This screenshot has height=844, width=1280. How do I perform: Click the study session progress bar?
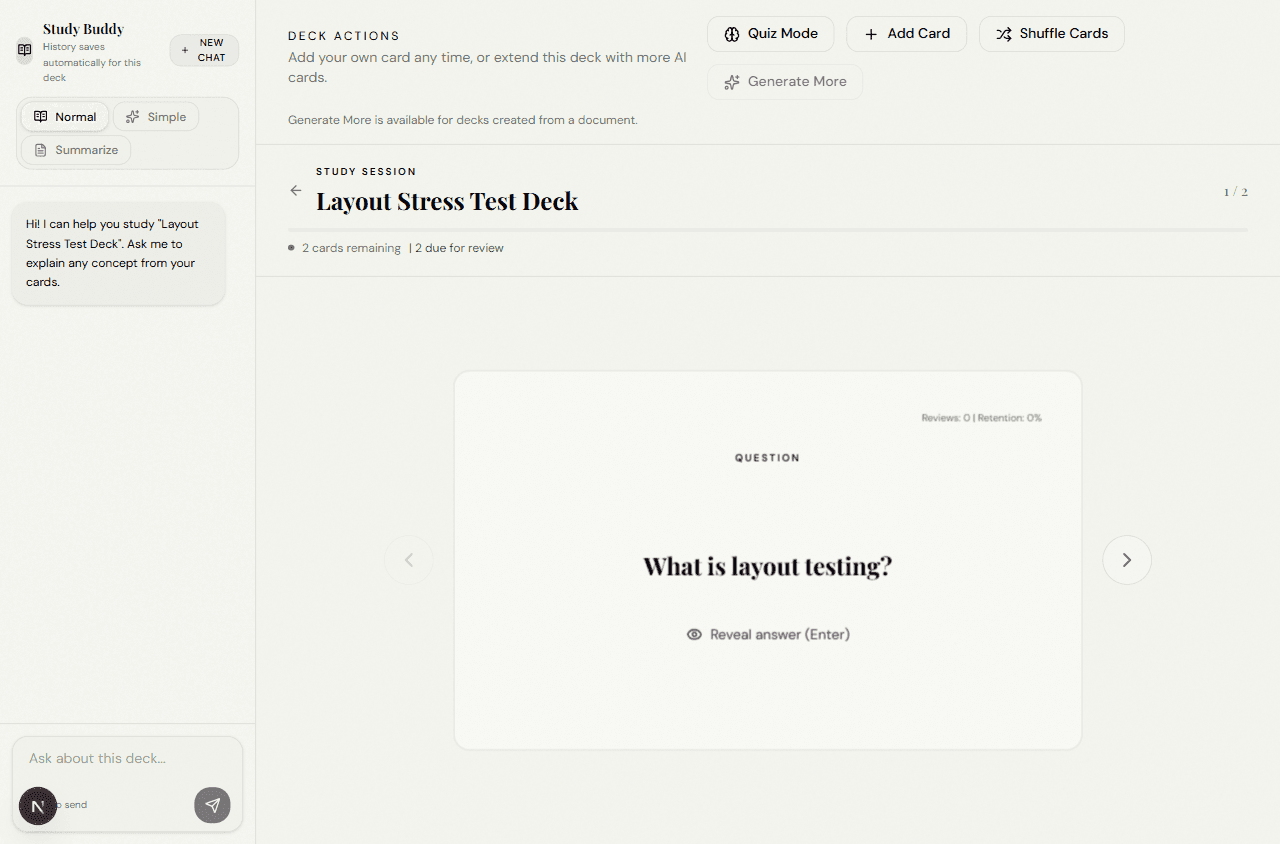pos(767,230)
